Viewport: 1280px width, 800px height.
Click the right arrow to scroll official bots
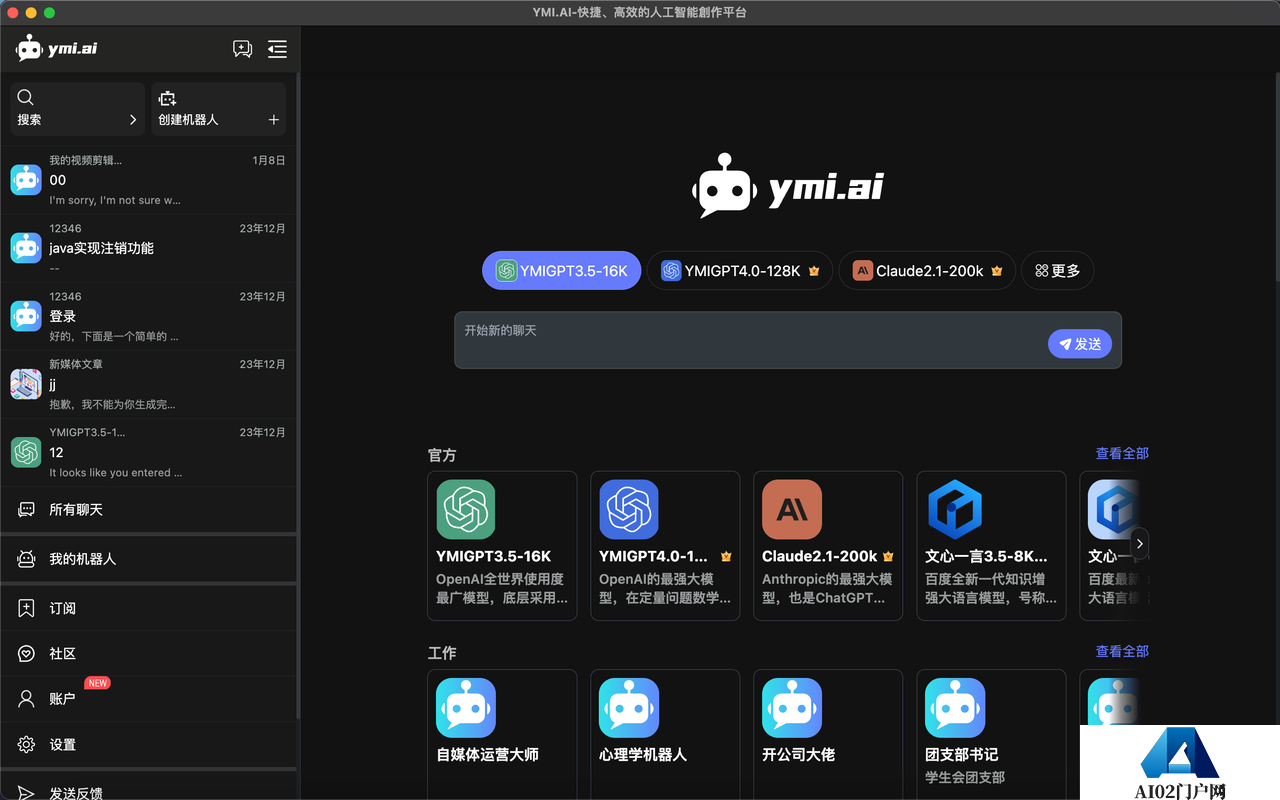[1139, 544]
